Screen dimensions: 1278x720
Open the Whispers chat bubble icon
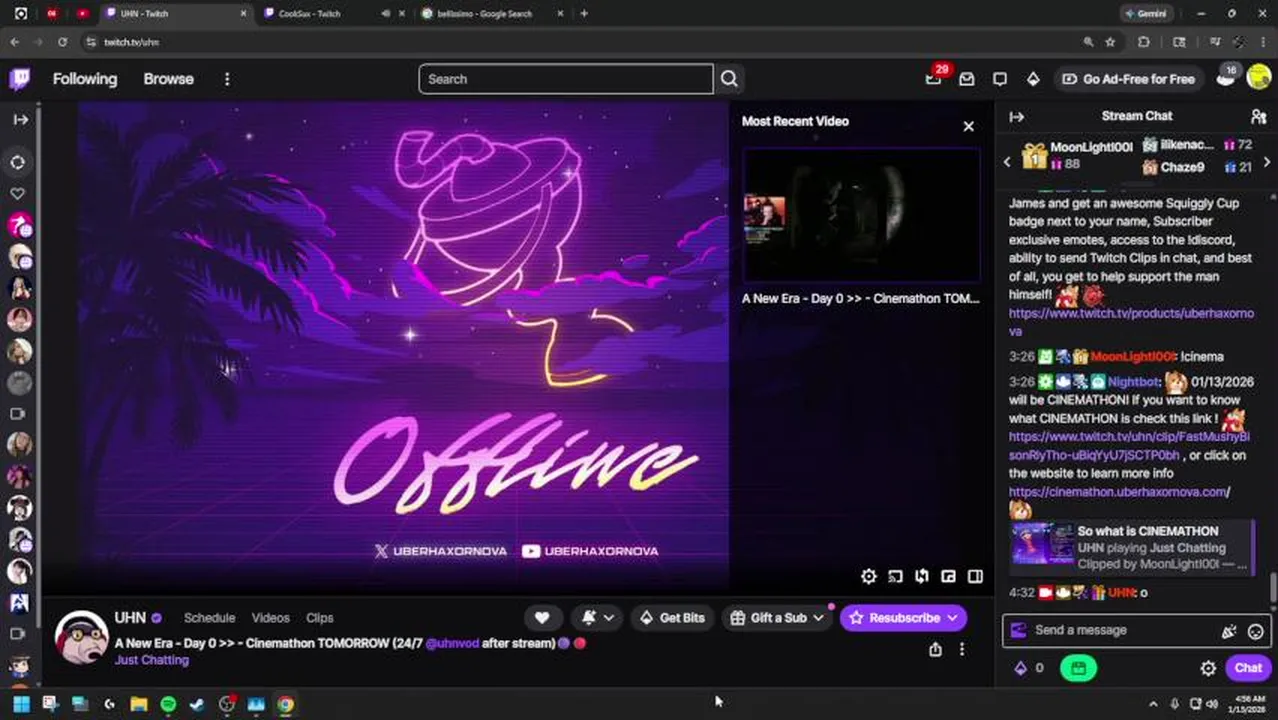coord(1000,79)
